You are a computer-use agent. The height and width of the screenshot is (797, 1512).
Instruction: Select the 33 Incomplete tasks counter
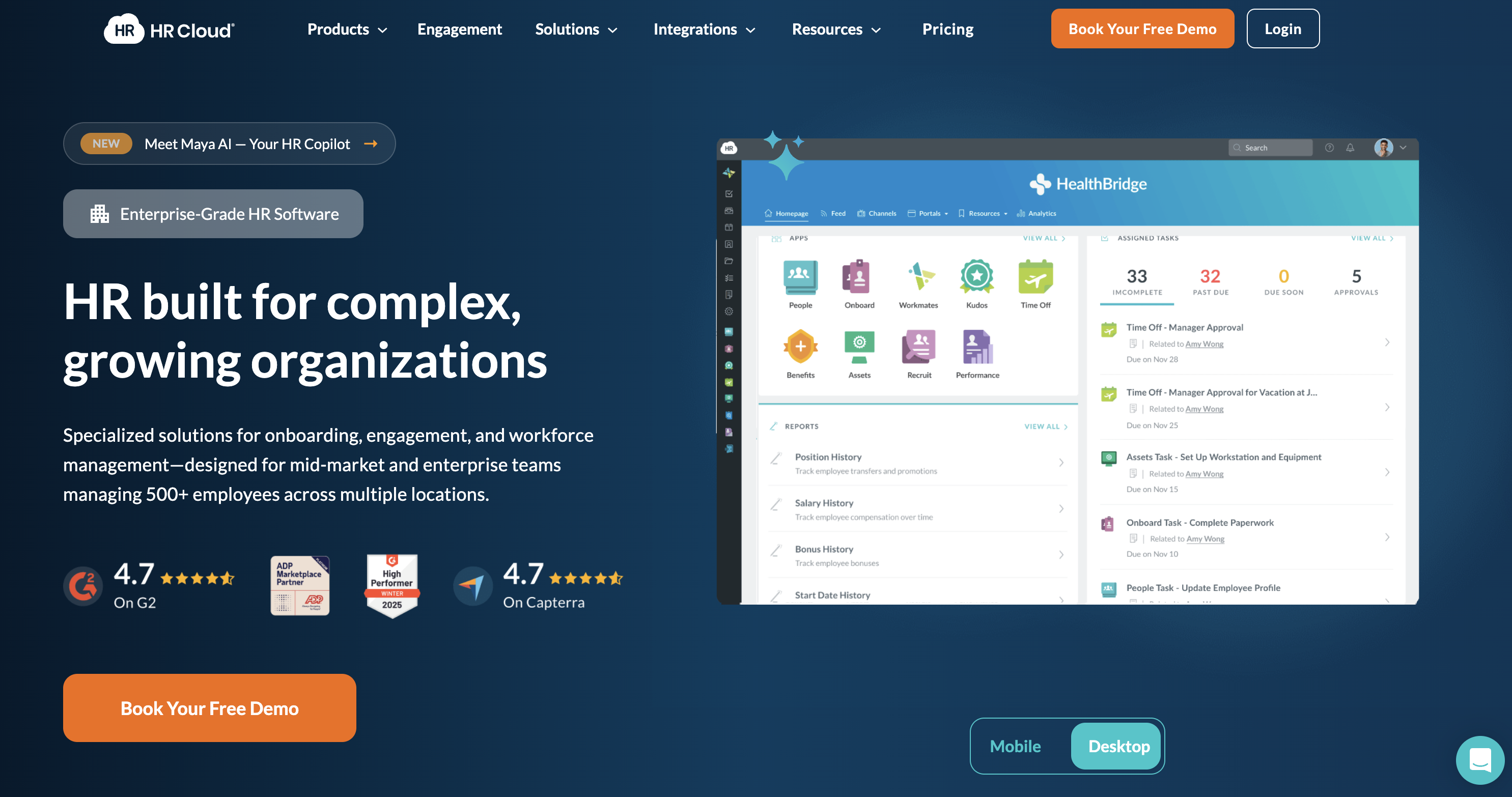[1137, 282]
